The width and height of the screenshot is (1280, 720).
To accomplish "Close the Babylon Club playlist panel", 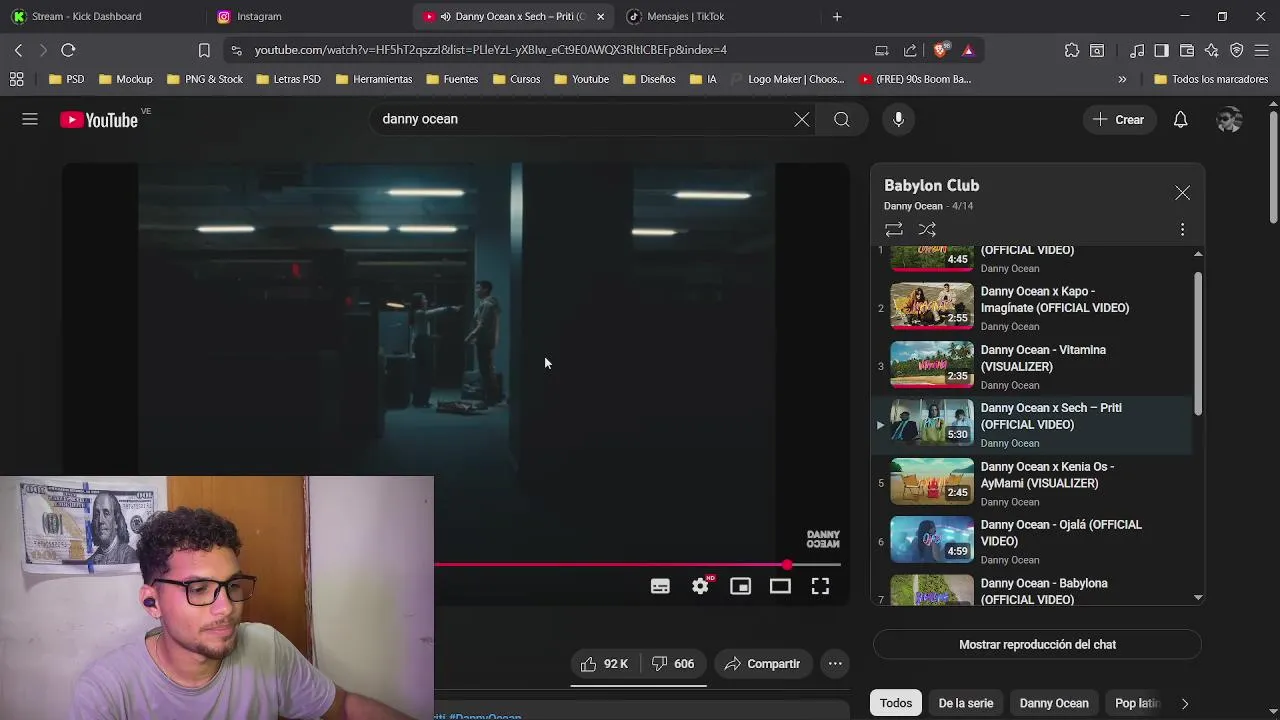I will [1182, 193].
